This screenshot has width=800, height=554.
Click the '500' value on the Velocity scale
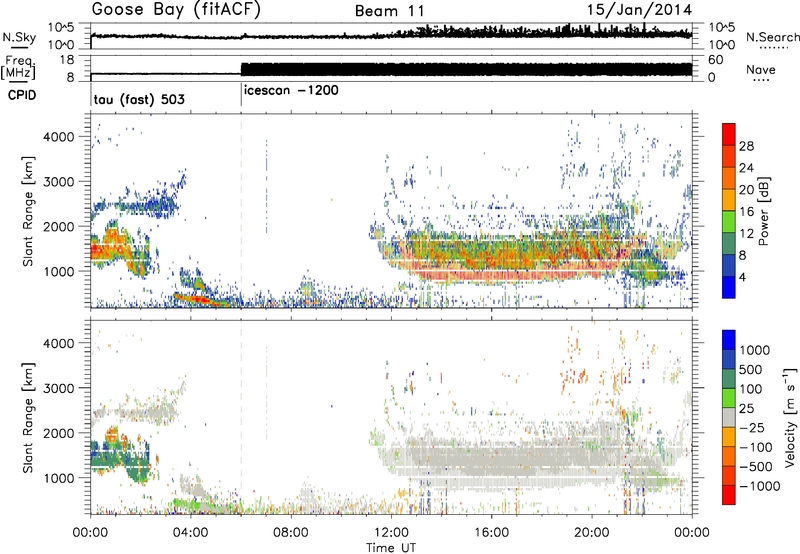click(x=751, y=370)
